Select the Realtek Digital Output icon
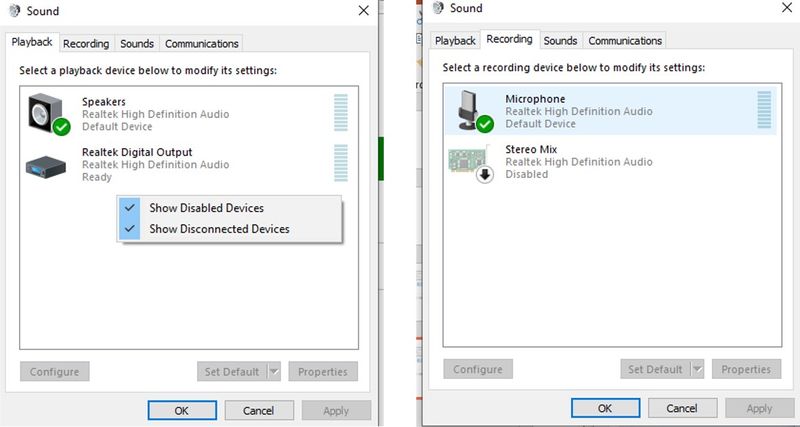 point(46,165)
